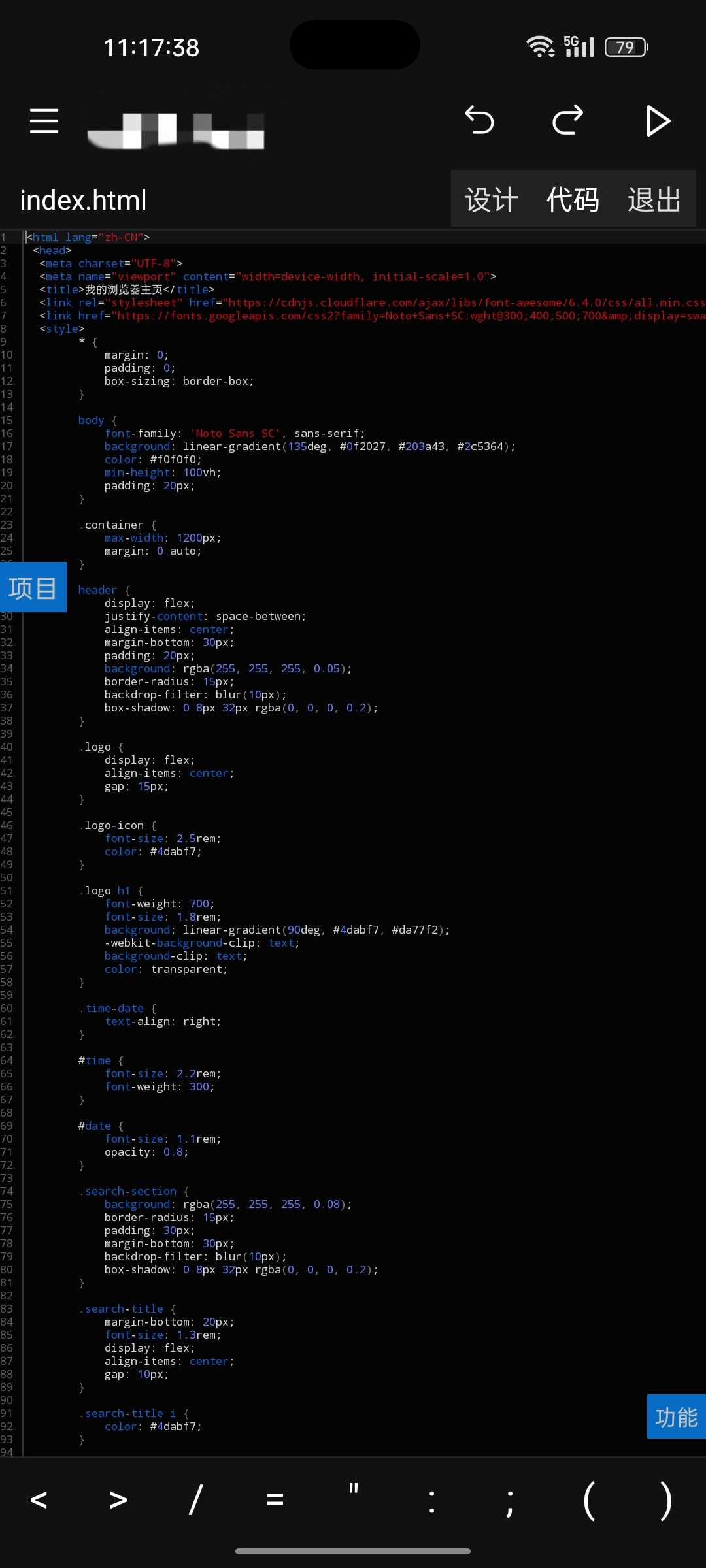Insert the forward slash key
The width and height of the screenshot is (706, 1568).
pos(195,1500)
